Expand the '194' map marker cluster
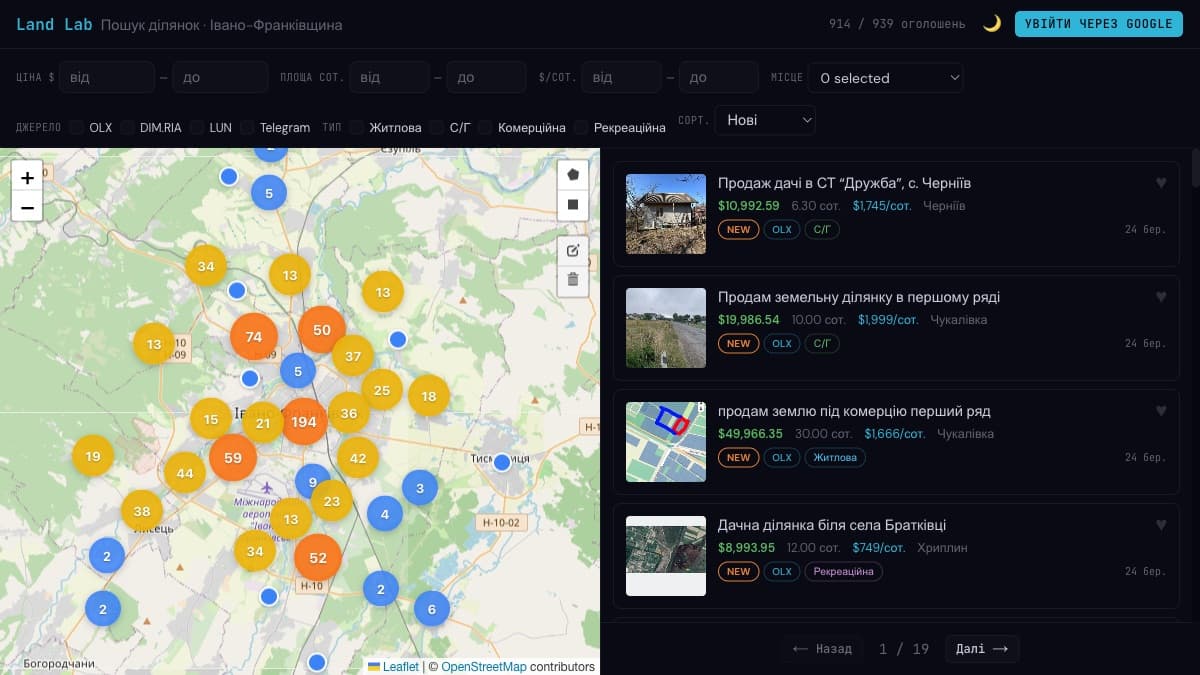The width and height of the screenshot is (1200, 675). pyautogui.click(x=305, y=422)
